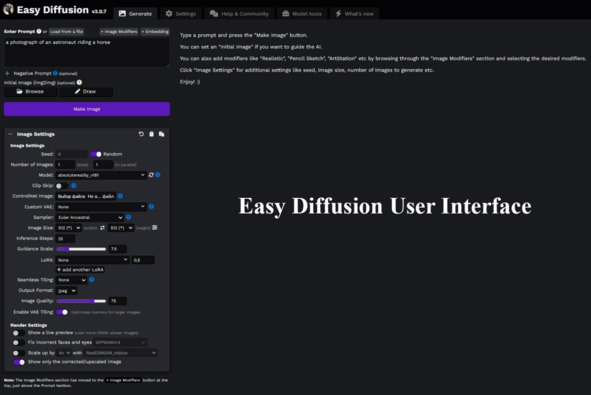Adjust the Guidance Scale slider
Viewport: 591px width, 395px height.
81,249
